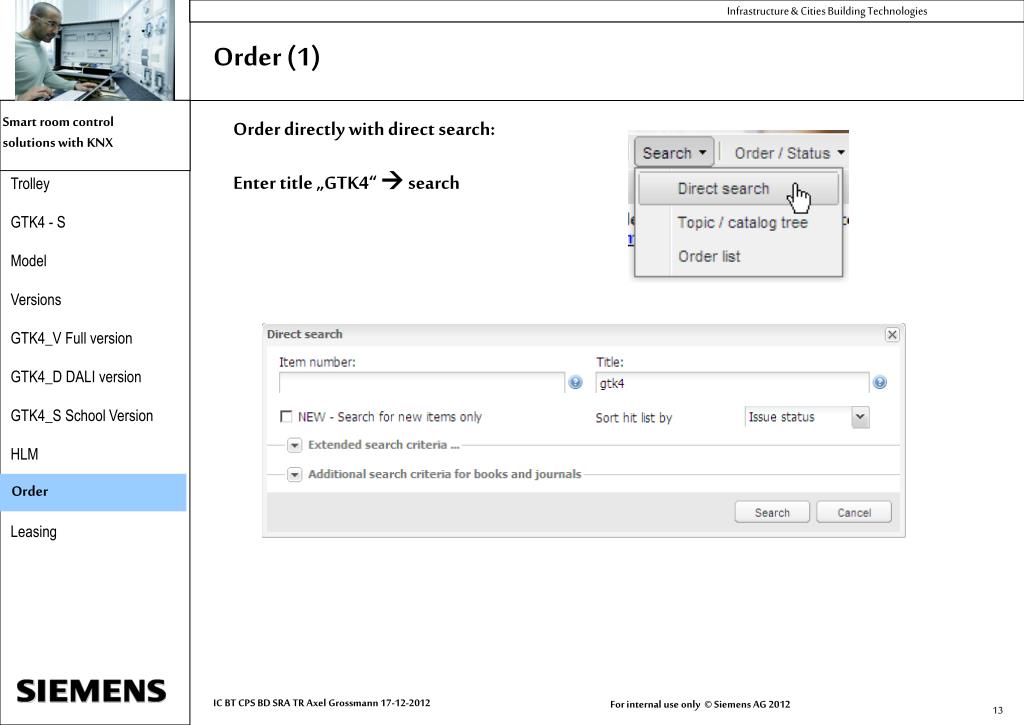Screen dimensions: 1024x725
Task: Click the Search button in dialog
Action: click(x=772, y=513)
